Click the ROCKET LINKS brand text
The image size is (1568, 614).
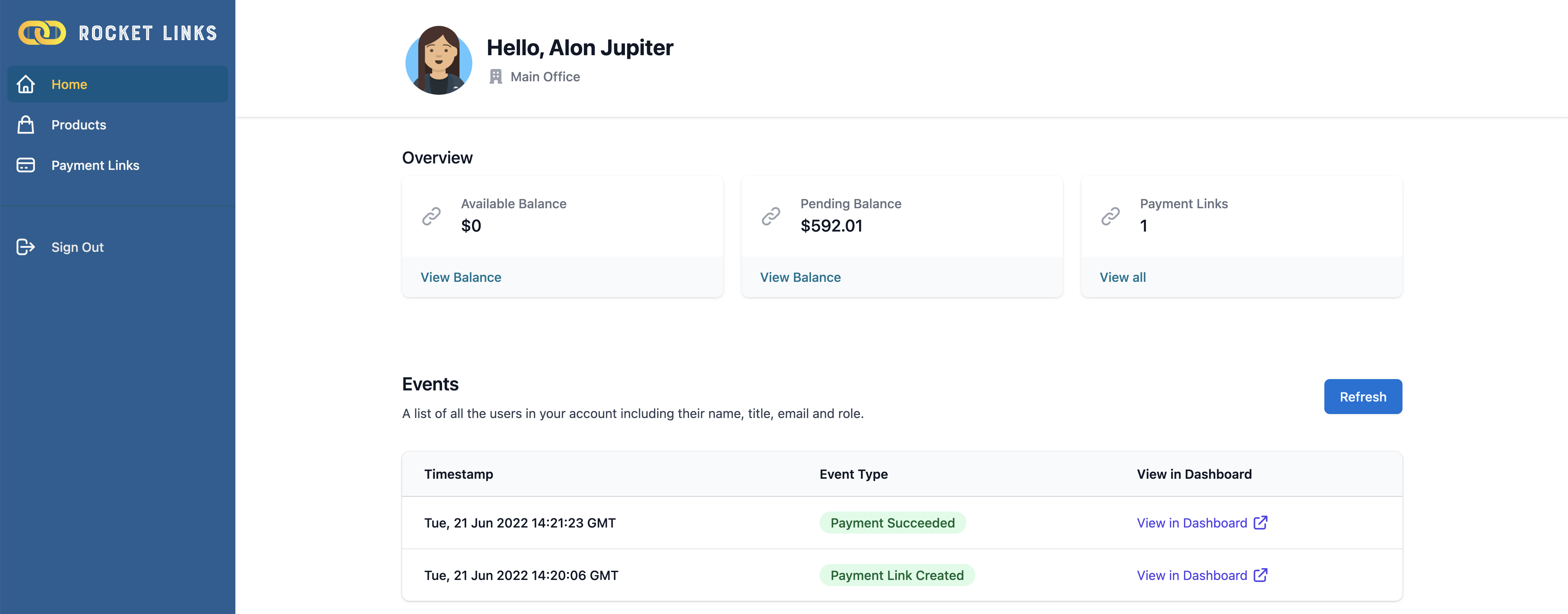[x=148, y=33]
